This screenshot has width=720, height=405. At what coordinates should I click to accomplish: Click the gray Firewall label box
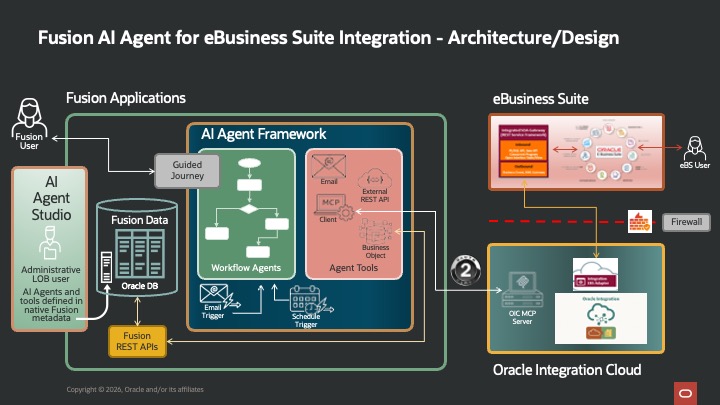(686, 222)
